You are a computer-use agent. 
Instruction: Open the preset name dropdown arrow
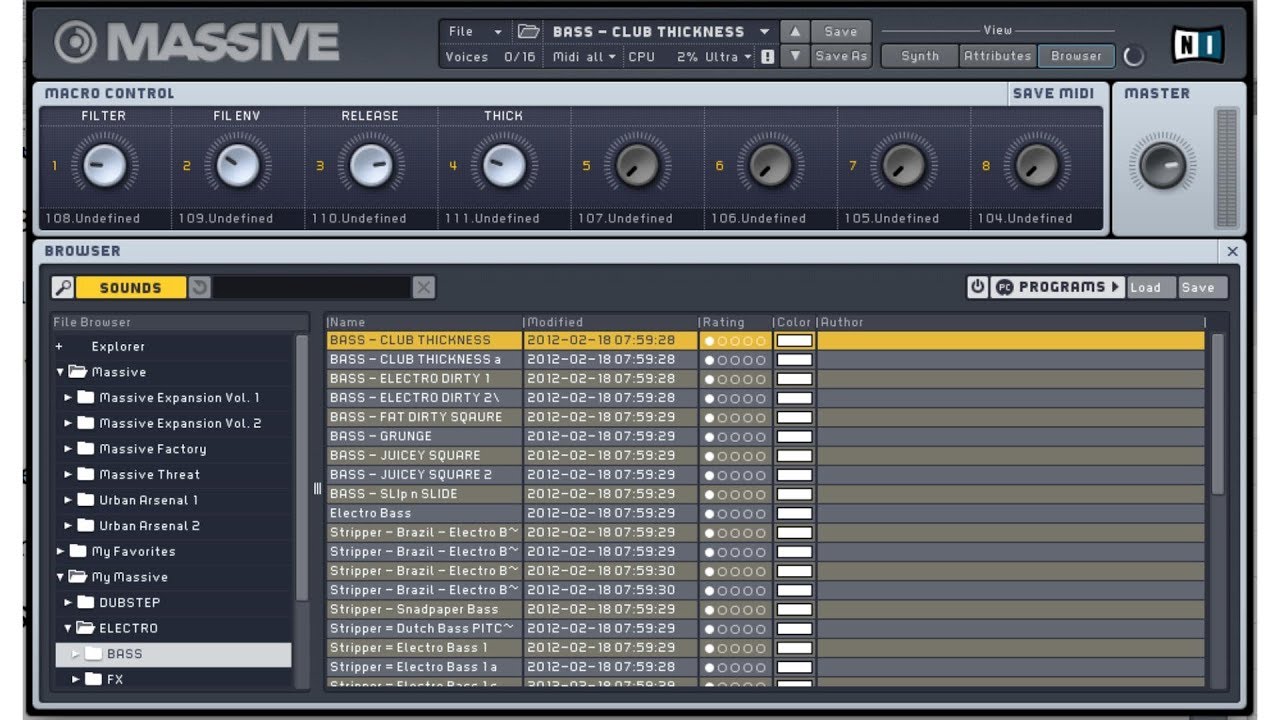(x=765, y=32)
